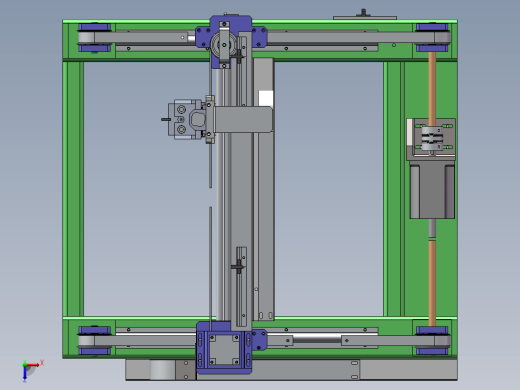Select the left green vertical frame extrusion
The height and width of the screenshot is (390, 520).
(73, 189)
